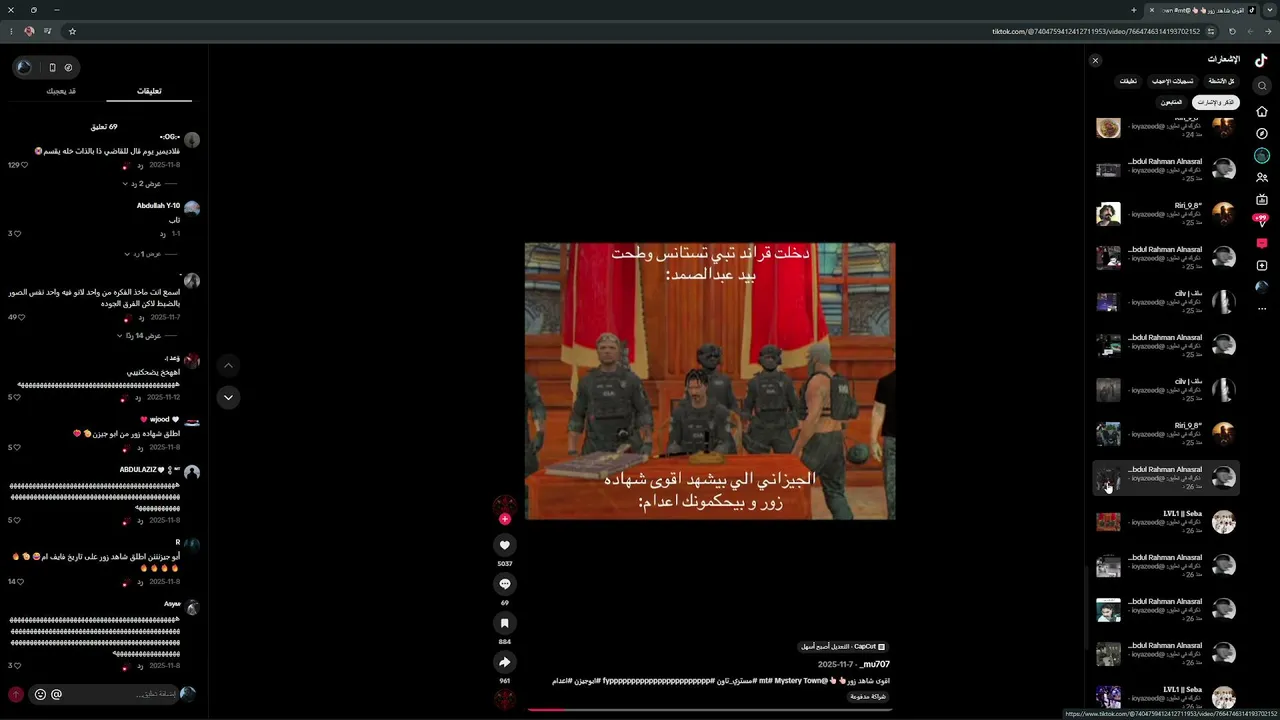Play or pause the courtroom video
Viewport: 1280px width, 720px height.
pyautogui.click(x=710, y=381)
